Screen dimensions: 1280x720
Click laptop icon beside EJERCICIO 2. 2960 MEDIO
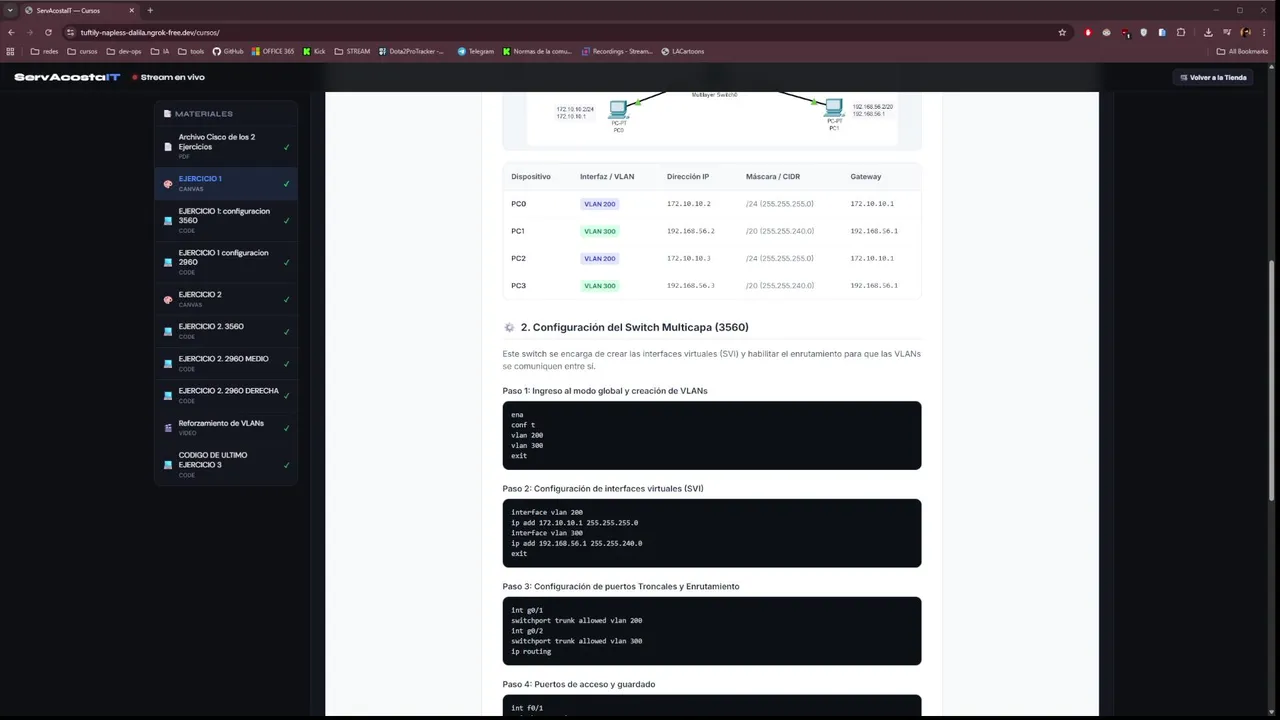pos(168,363)
